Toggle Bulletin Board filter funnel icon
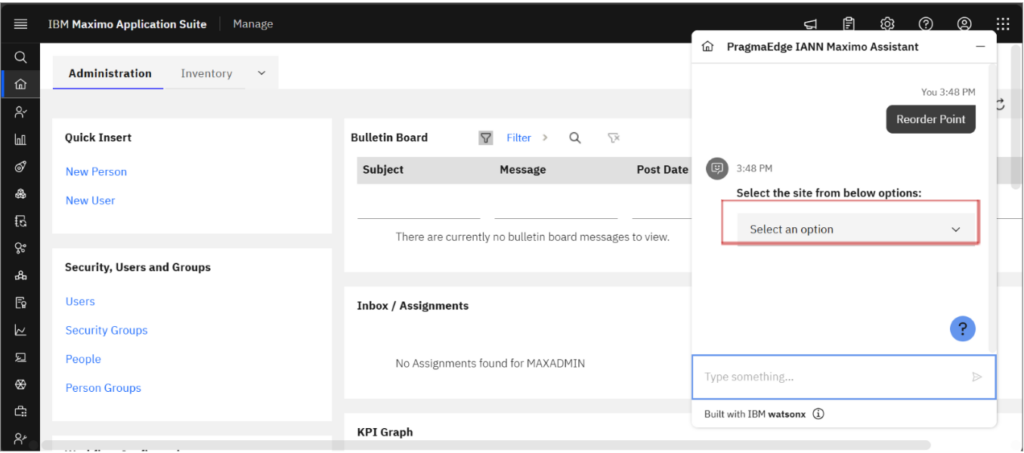The height and width of the screenshot is (453, 1024). (485, 138)
